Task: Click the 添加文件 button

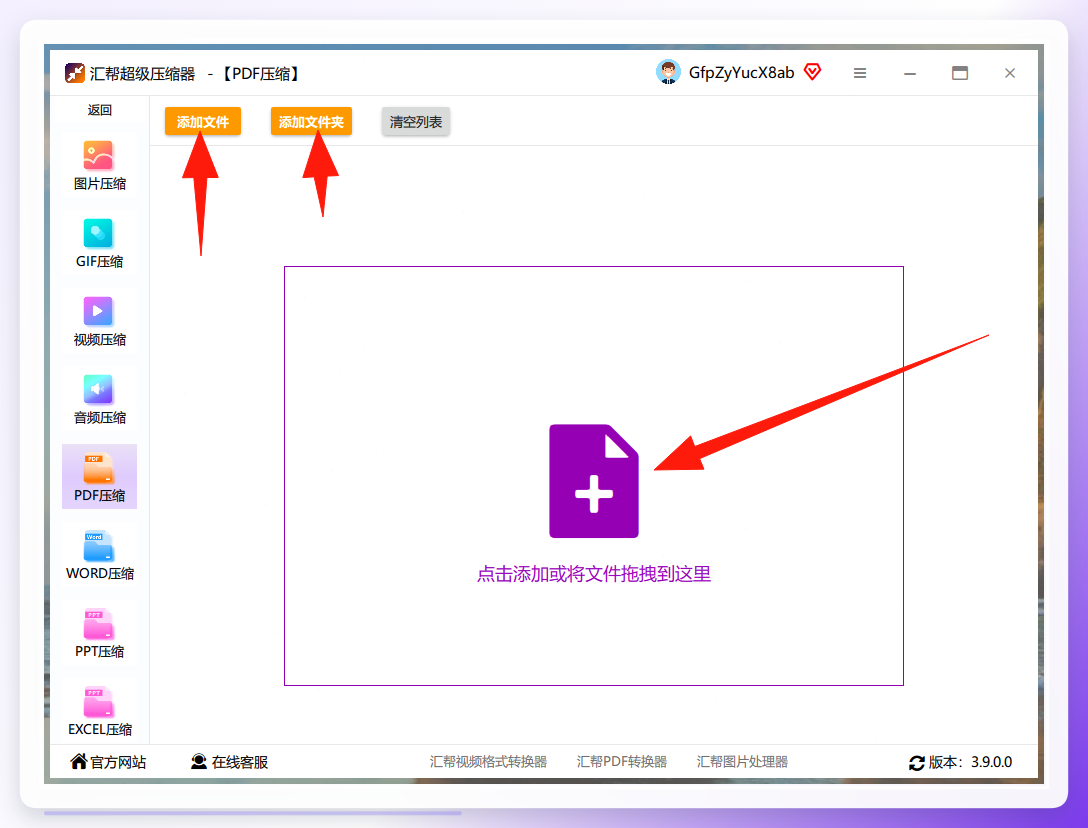Action: (x=203, y=121)
